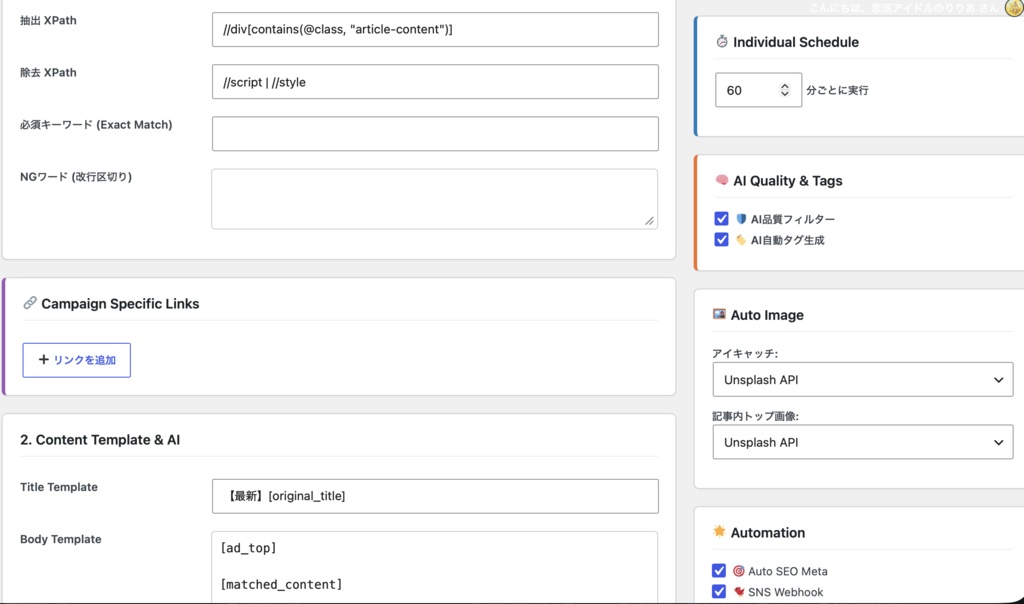Image resolution: width=1024 pixels, height=604 pixels.
Task: Uncheck the AI自動タグ生成 checkbox
Action: [721, 240]
